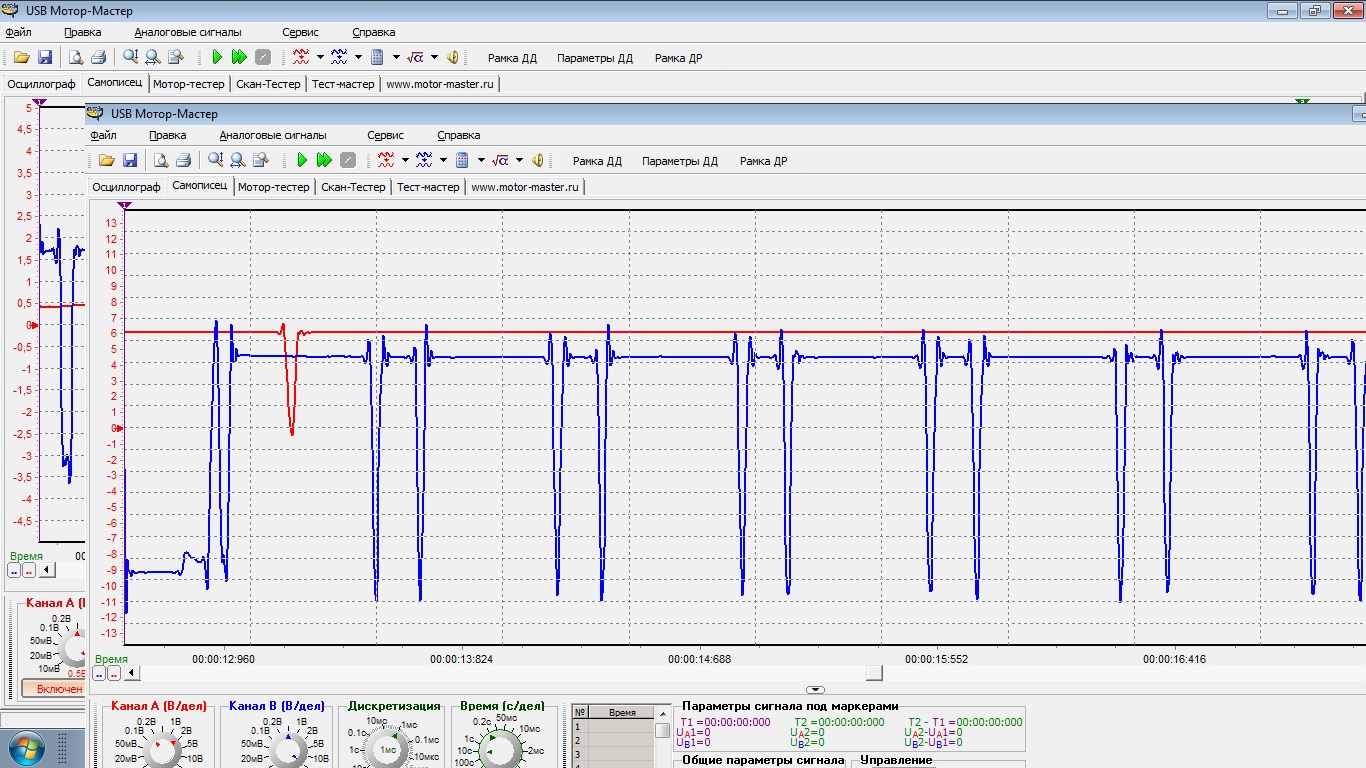Open file icon in front window toolbar
The image size is (1366, 768).
[x=107, y=160]
